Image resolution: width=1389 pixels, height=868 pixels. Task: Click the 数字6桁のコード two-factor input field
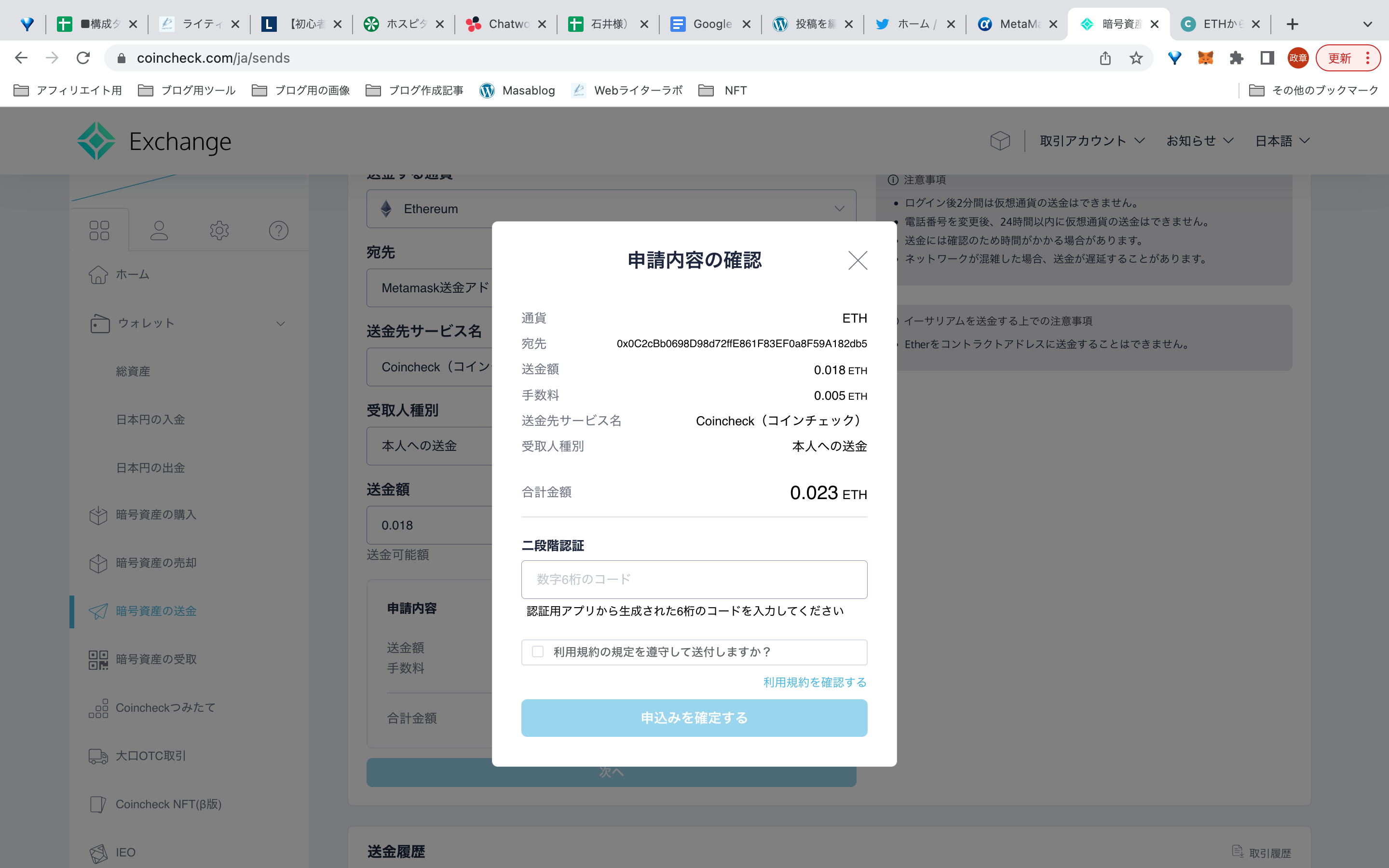(x=694, y=579)
